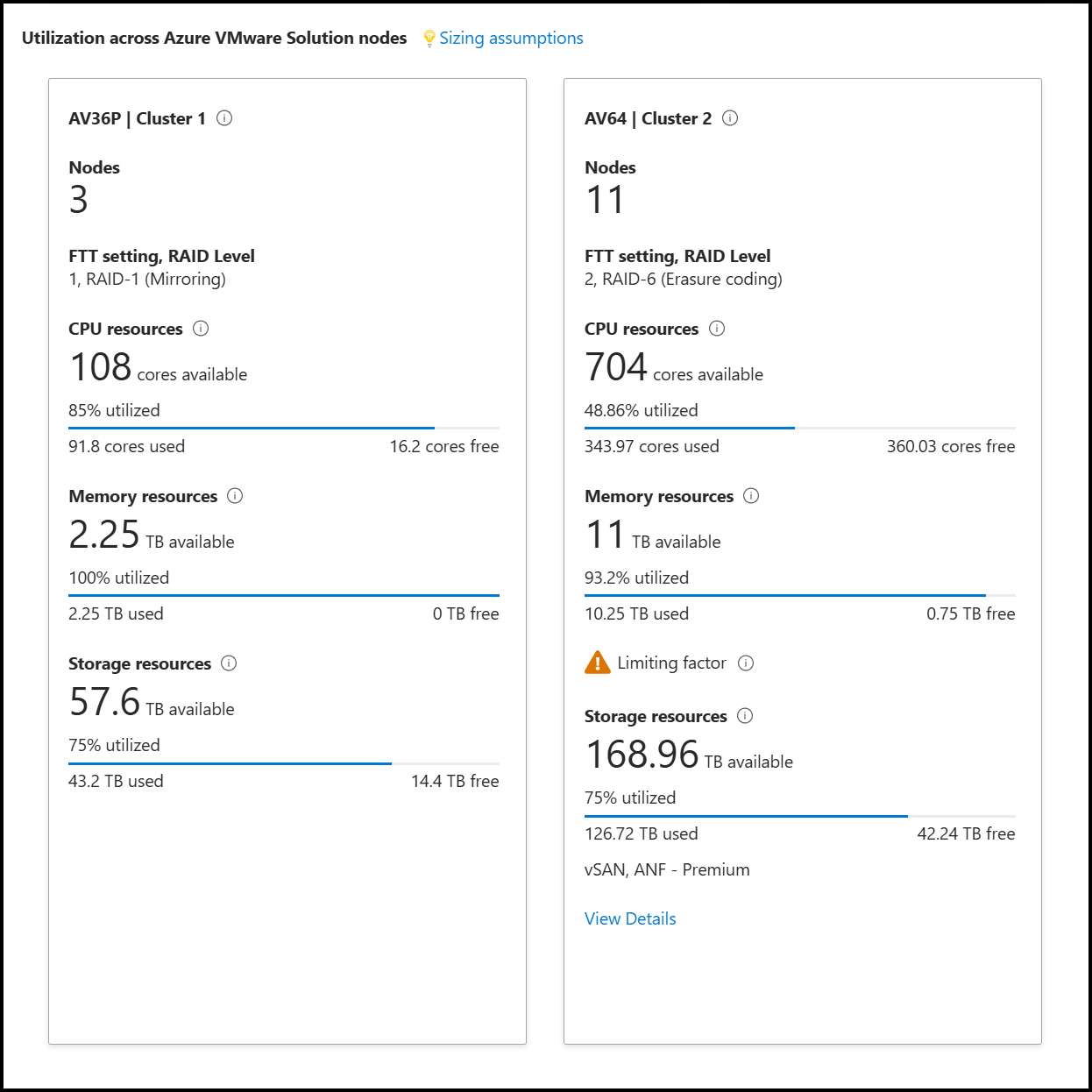This screenshot has width=1092, height=1092.
Task: Click Cluster 2 CPU utilization bar at 48.86%
Action: (x=799, y=428)
